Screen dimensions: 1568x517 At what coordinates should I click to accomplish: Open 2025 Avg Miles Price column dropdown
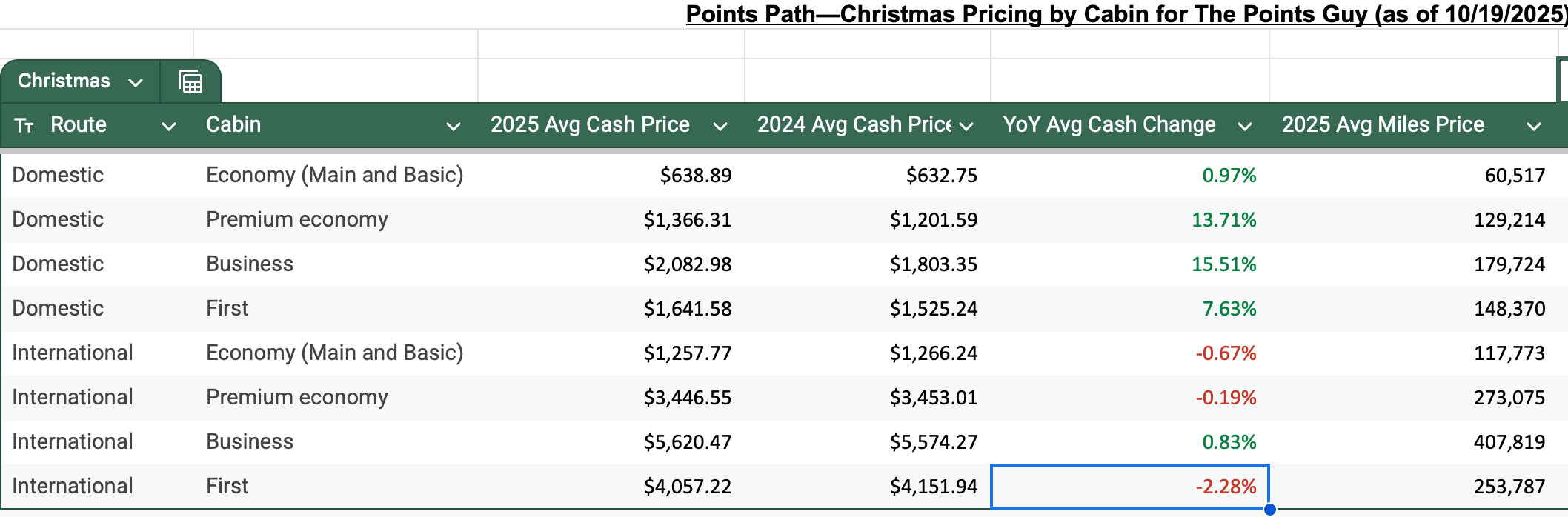click(1534, 127)
